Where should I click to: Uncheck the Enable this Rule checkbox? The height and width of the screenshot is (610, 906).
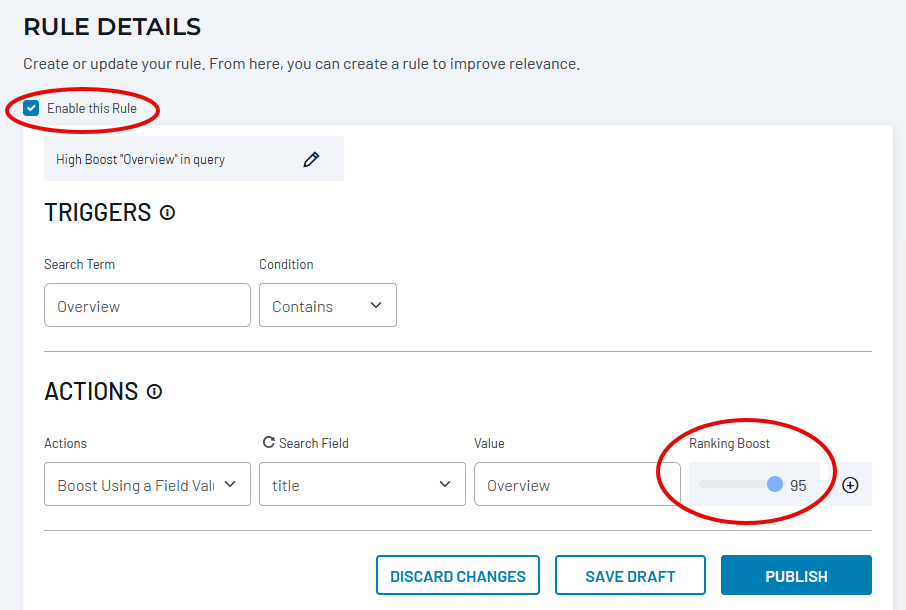tap(32, 108)
